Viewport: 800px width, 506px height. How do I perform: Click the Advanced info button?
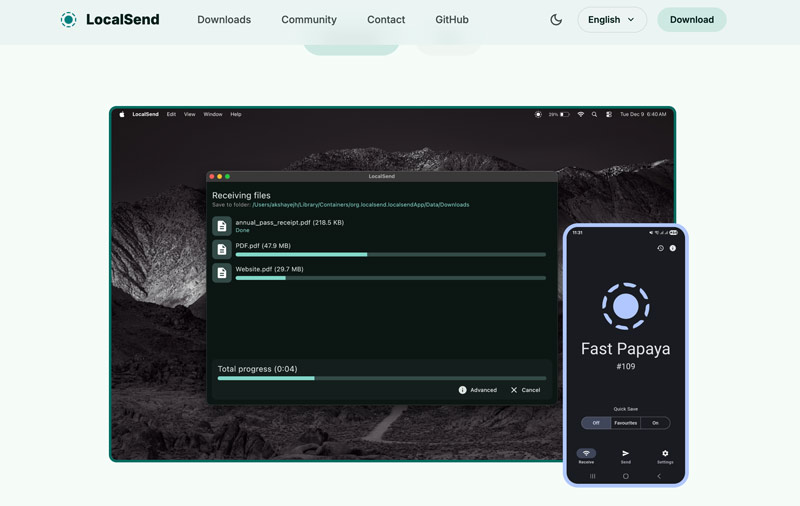[x=478, y=390]
